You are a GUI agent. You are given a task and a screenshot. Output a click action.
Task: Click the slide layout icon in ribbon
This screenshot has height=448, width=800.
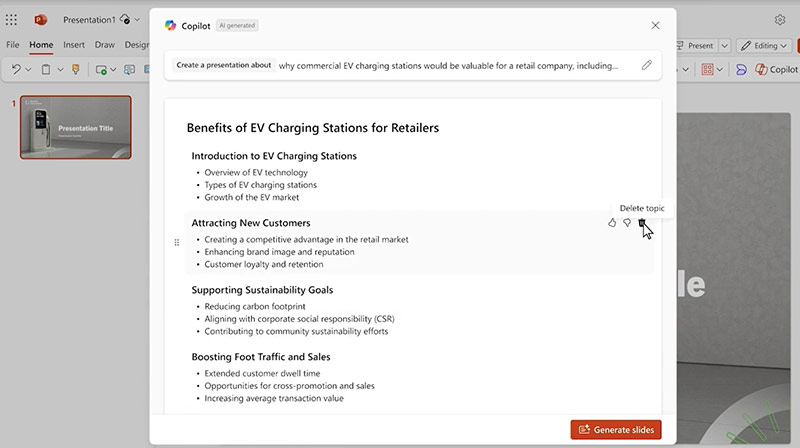(130, 69)
